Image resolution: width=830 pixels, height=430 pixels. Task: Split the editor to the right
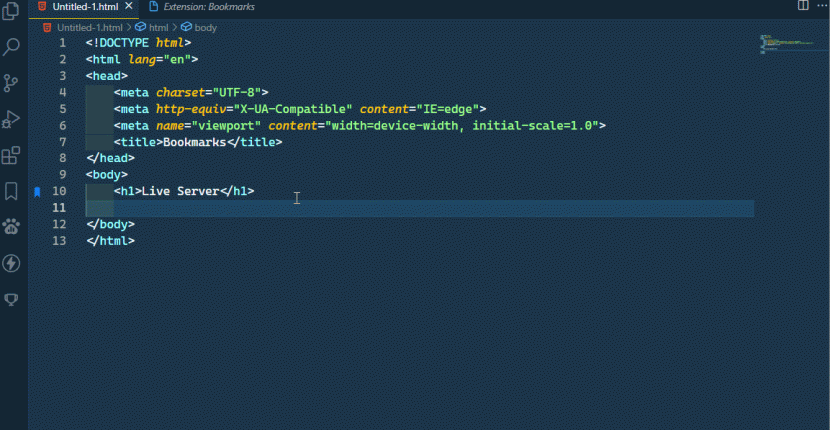[803, 6]
